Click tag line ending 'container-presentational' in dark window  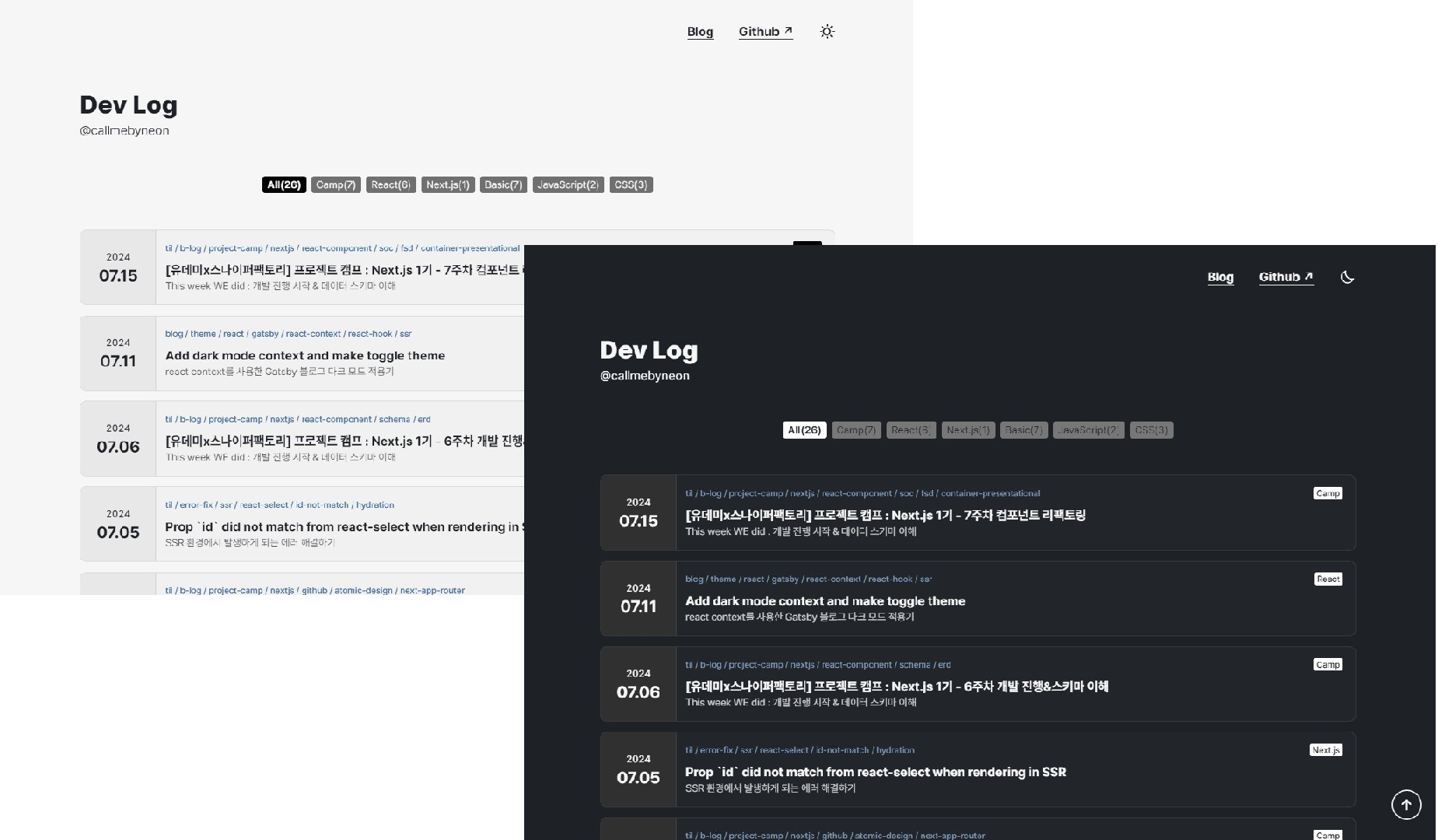[862, 493]
